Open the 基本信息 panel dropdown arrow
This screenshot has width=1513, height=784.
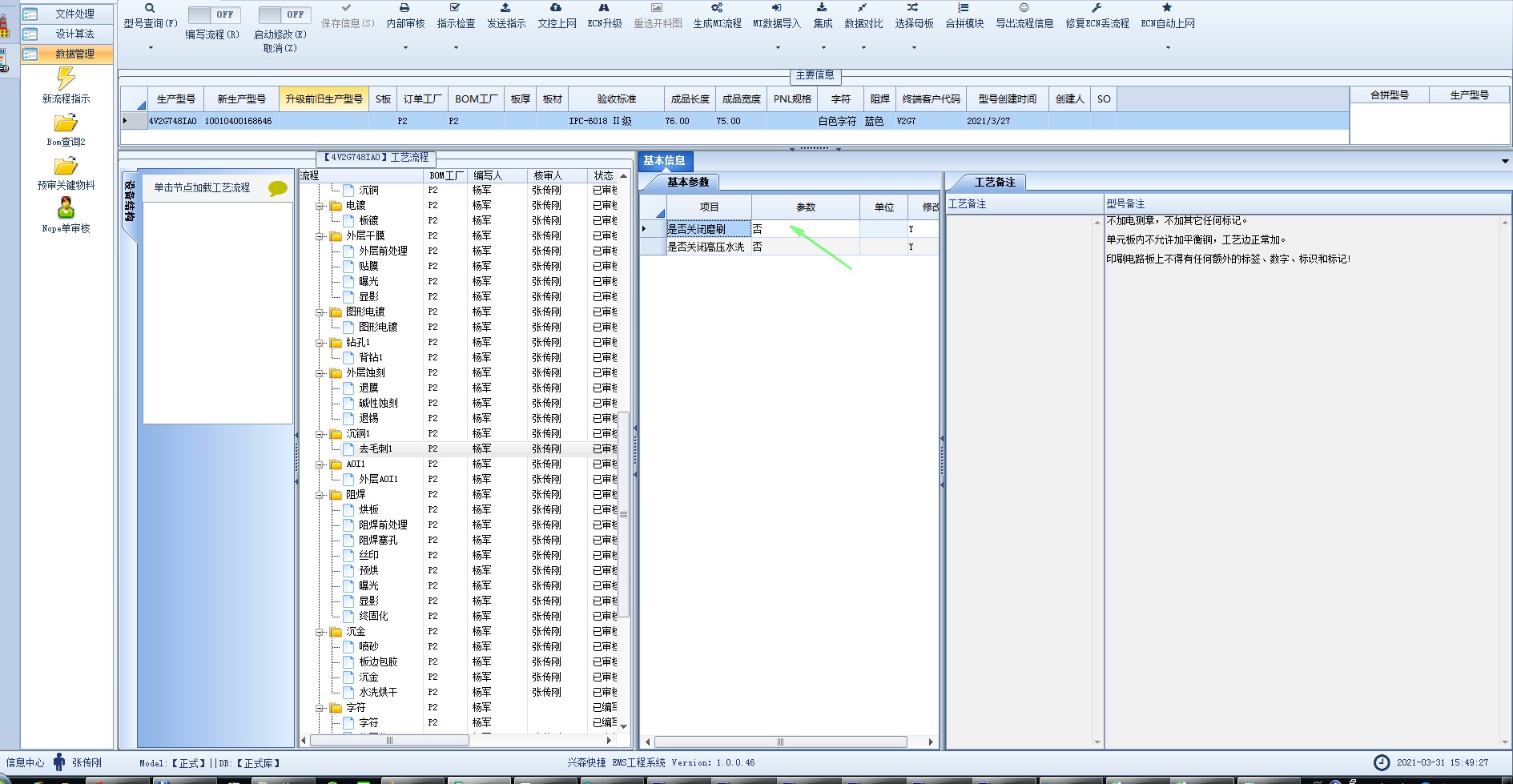(x=1504, y=161)
